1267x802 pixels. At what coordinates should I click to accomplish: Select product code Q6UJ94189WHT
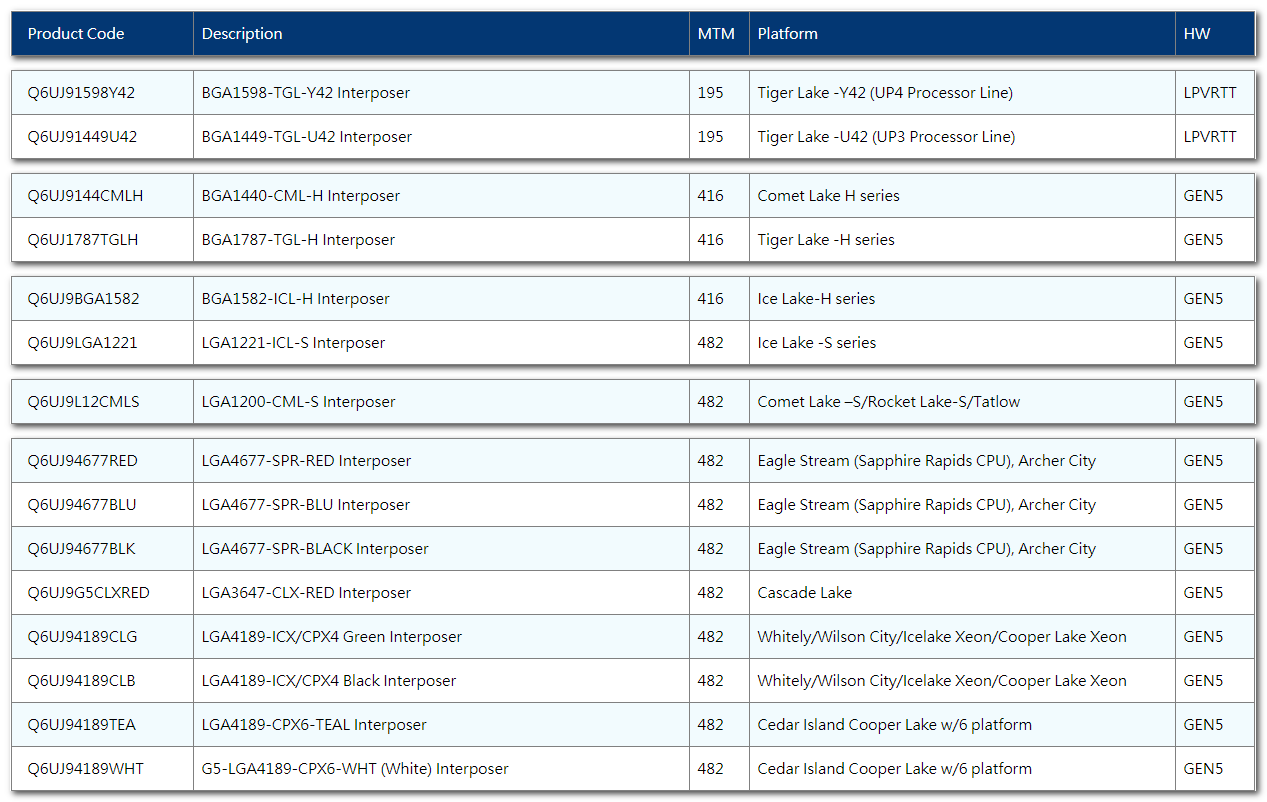pos(86,769)
